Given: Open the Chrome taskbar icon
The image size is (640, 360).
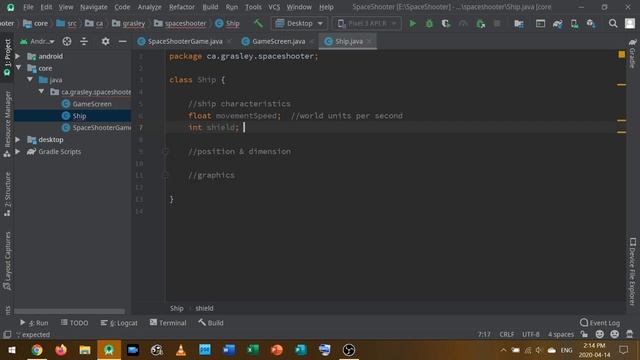Looking at the screenshot, I should tap(37, 350).
